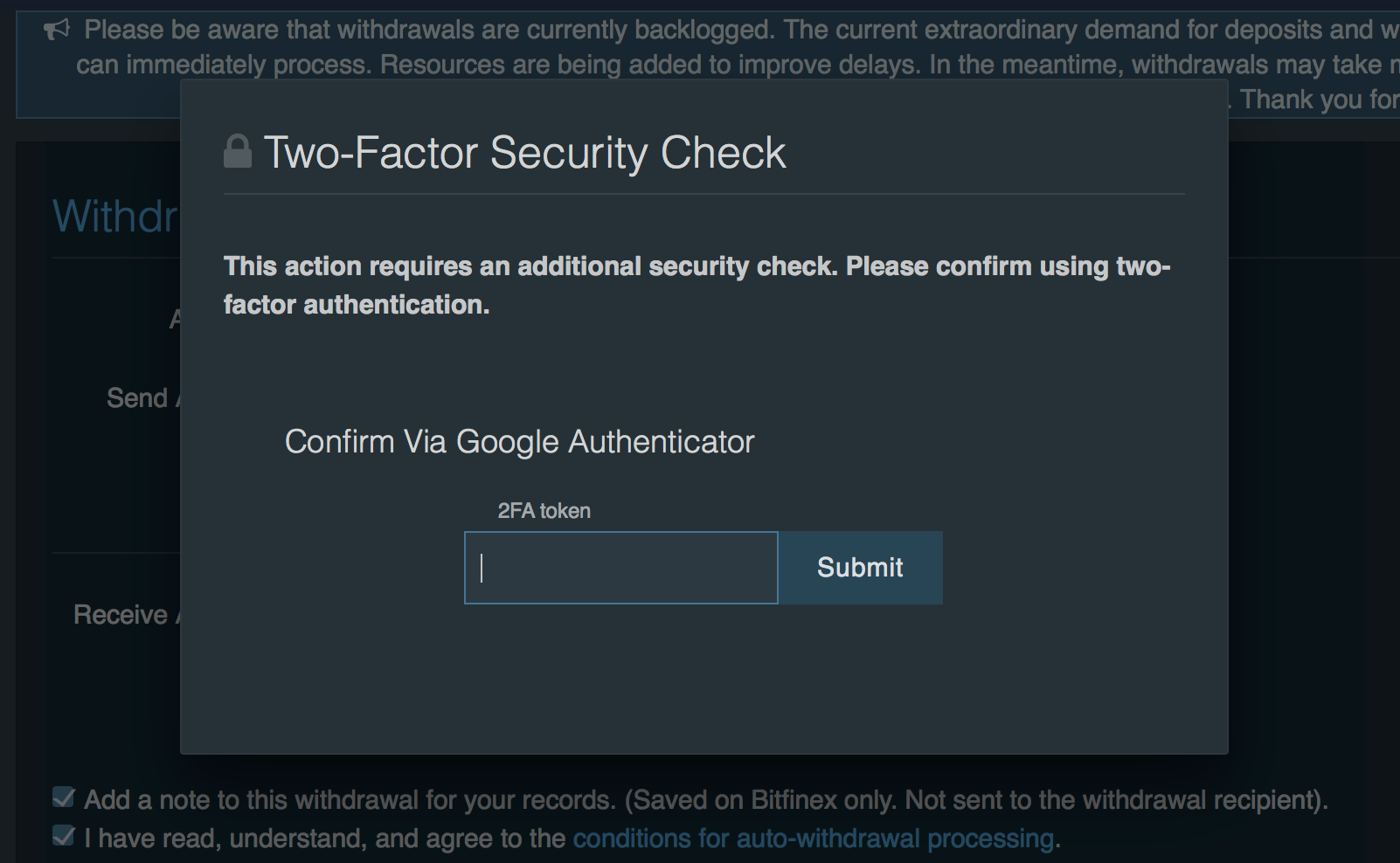Toggle the auto-withdrawal conditions agreement checkbox
The image size is (1400, 863).
(64, 836)
